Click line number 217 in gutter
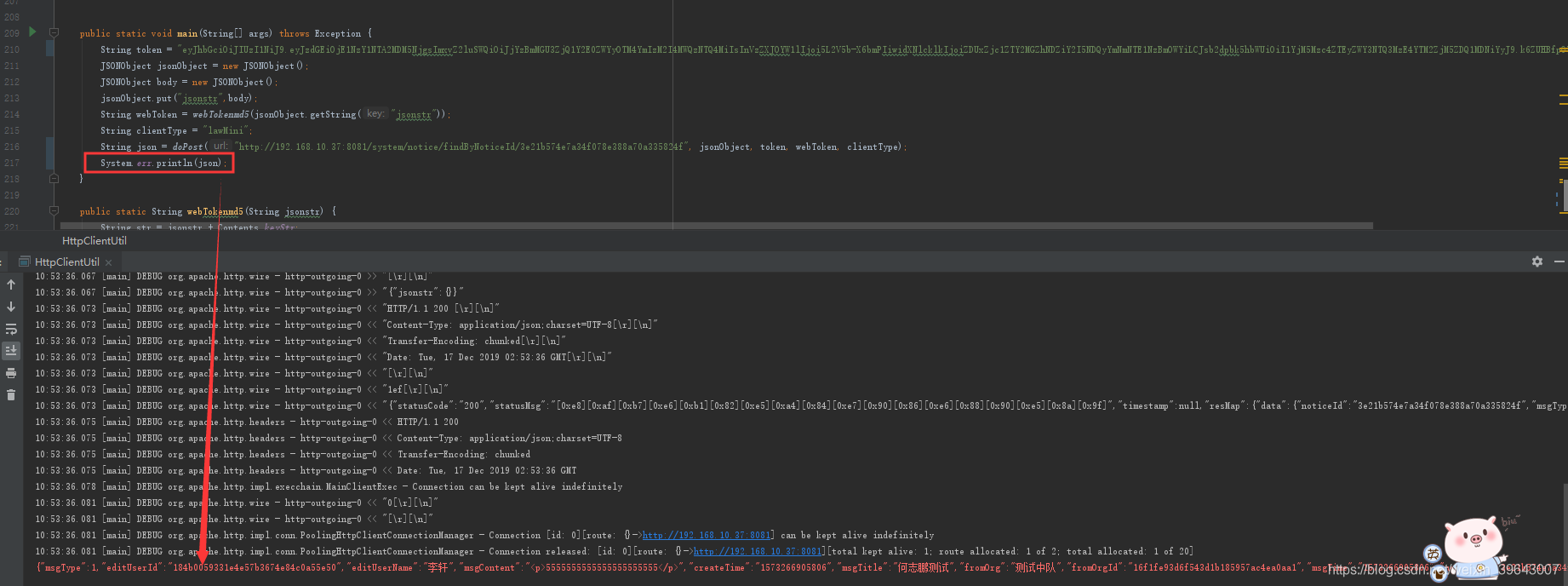Image resolution: width=1568 pixels, height=586 pixels. click(x=12, y=163)
